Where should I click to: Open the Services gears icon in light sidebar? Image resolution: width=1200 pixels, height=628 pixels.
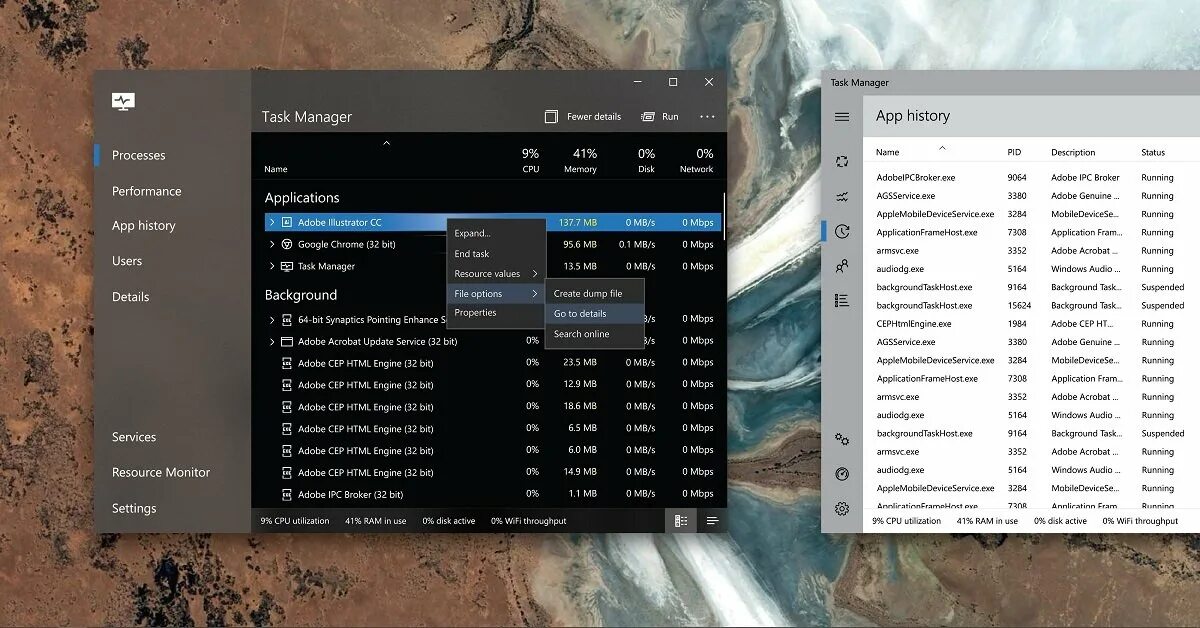coord(842,440)
